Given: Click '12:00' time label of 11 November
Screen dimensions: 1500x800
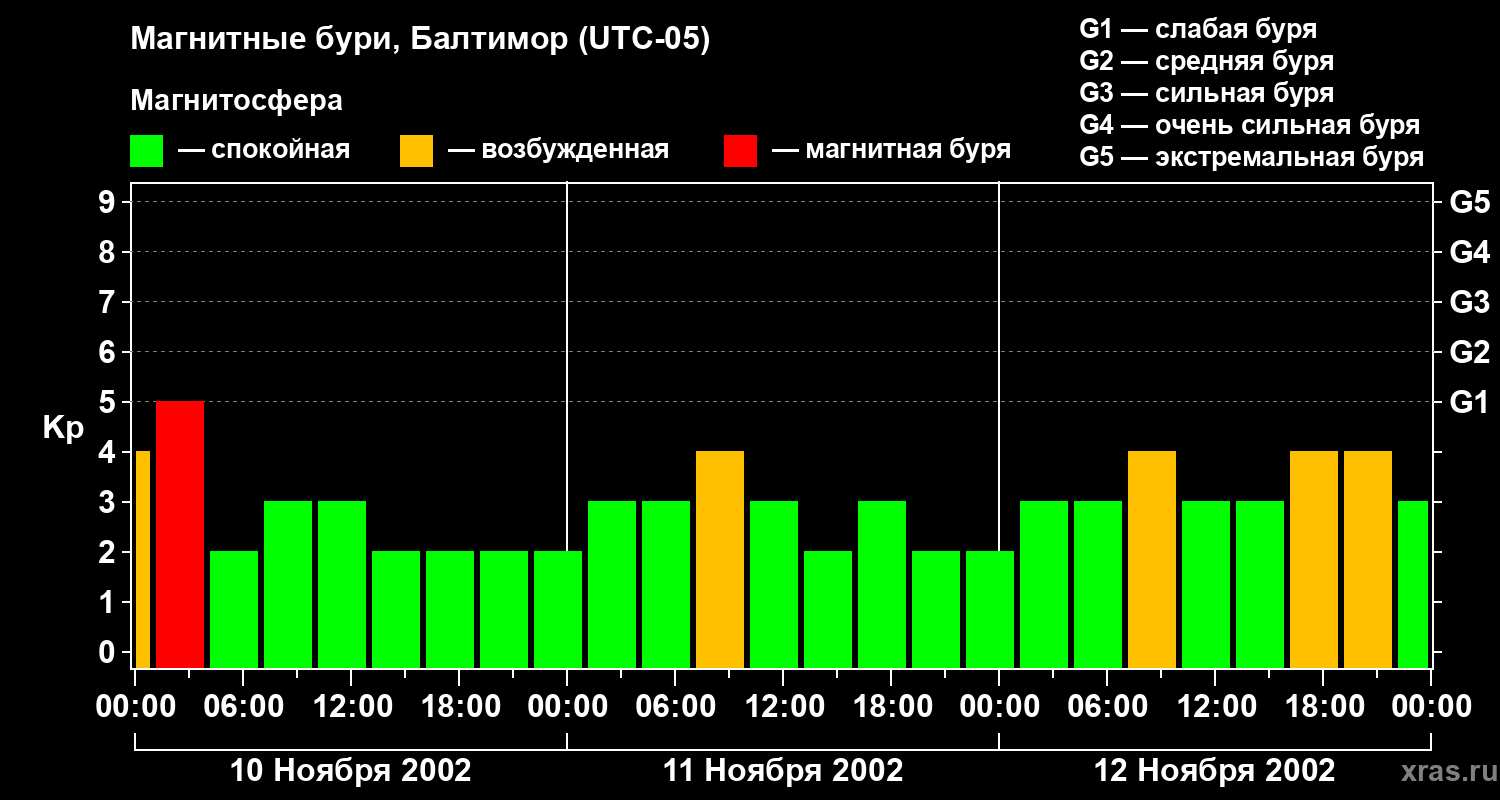Looking at the screenshot, I should (783, 707).
